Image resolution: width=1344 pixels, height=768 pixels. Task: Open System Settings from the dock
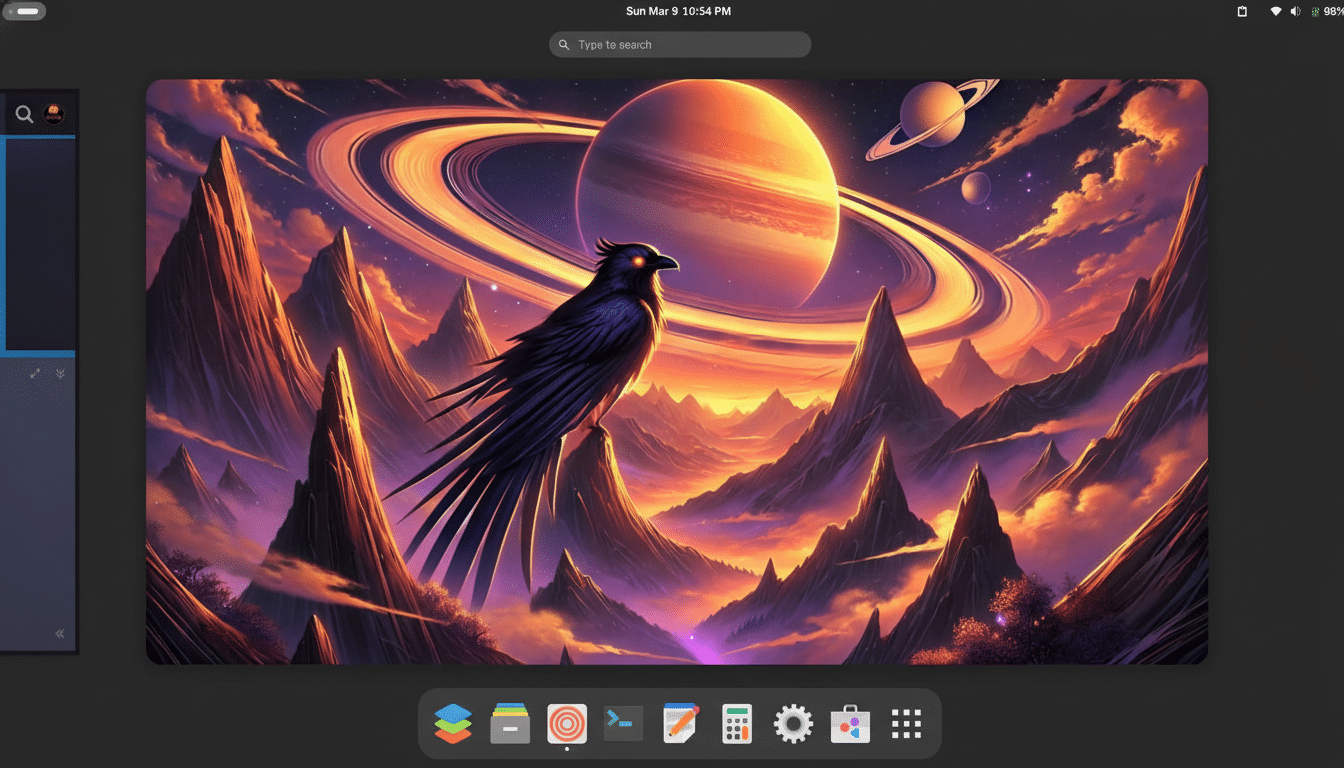click(x=793, y=722)
